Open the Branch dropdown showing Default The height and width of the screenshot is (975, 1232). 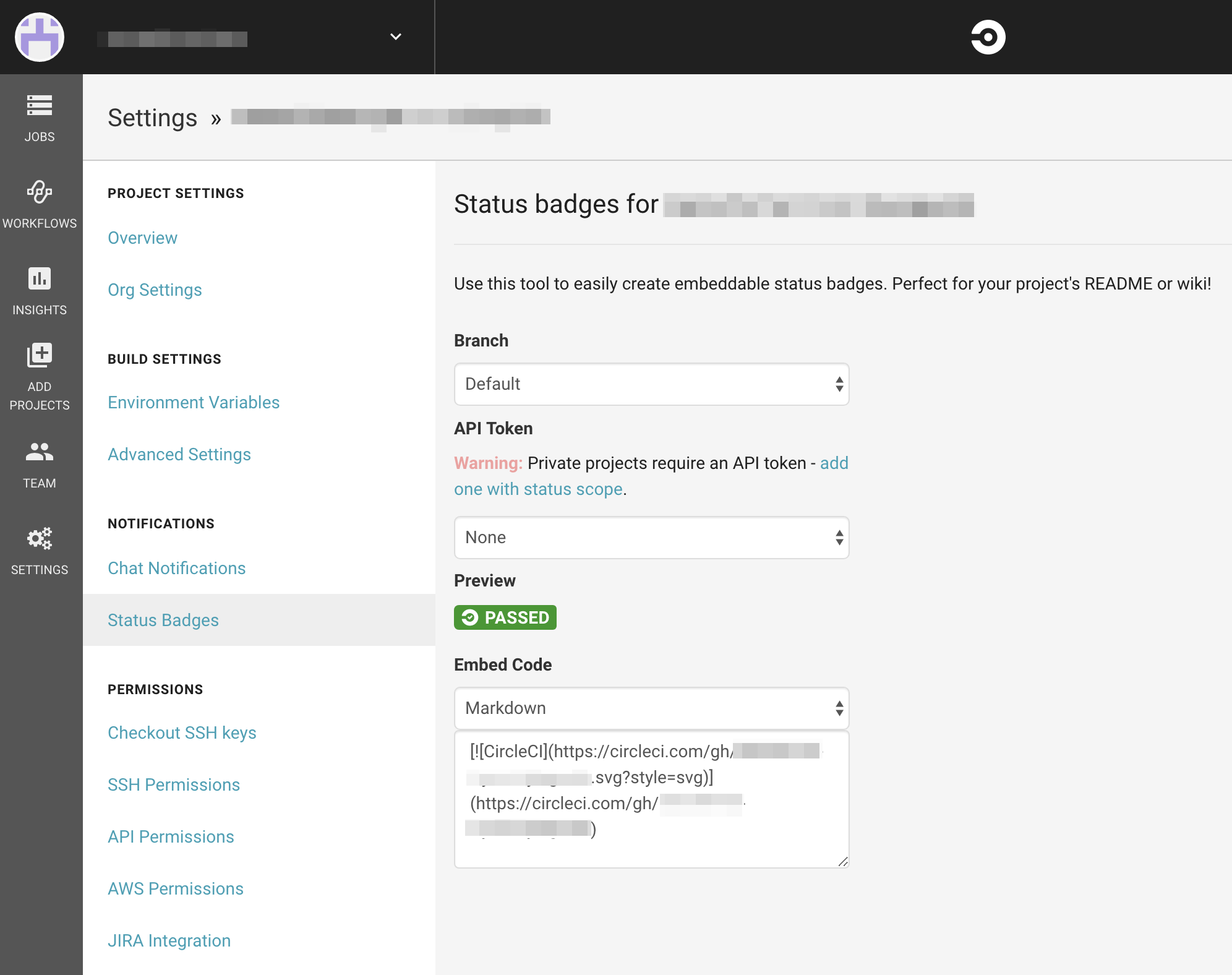(x=651, y=384)
